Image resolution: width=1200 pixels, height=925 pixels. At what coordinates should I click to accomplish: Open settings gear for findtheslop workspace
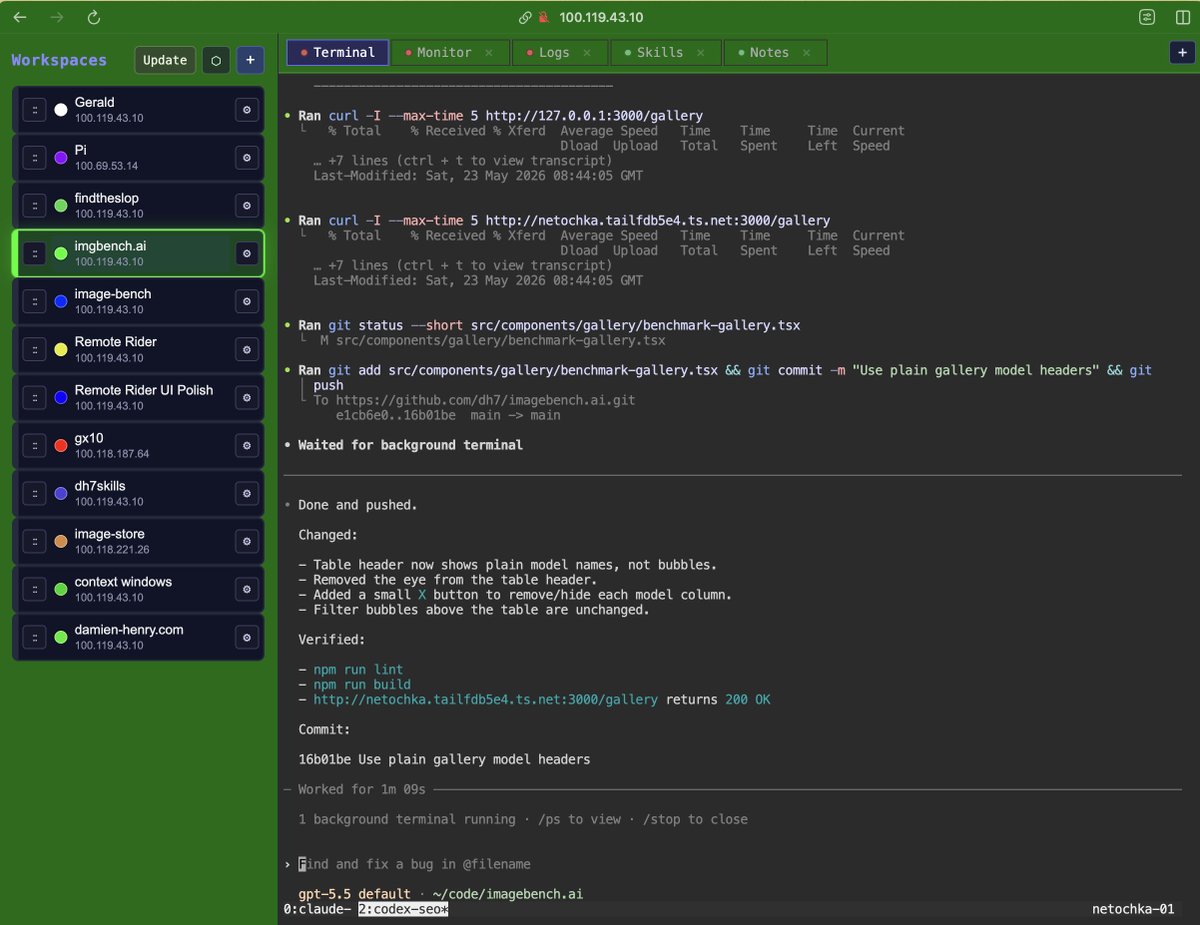coord(247,206)
